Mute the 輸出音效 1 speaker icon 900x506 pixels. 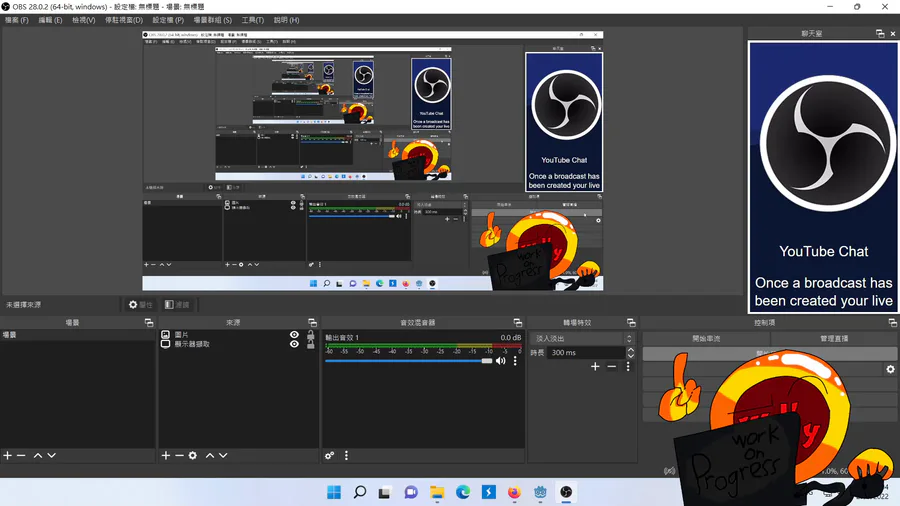[x=501, y=361]
